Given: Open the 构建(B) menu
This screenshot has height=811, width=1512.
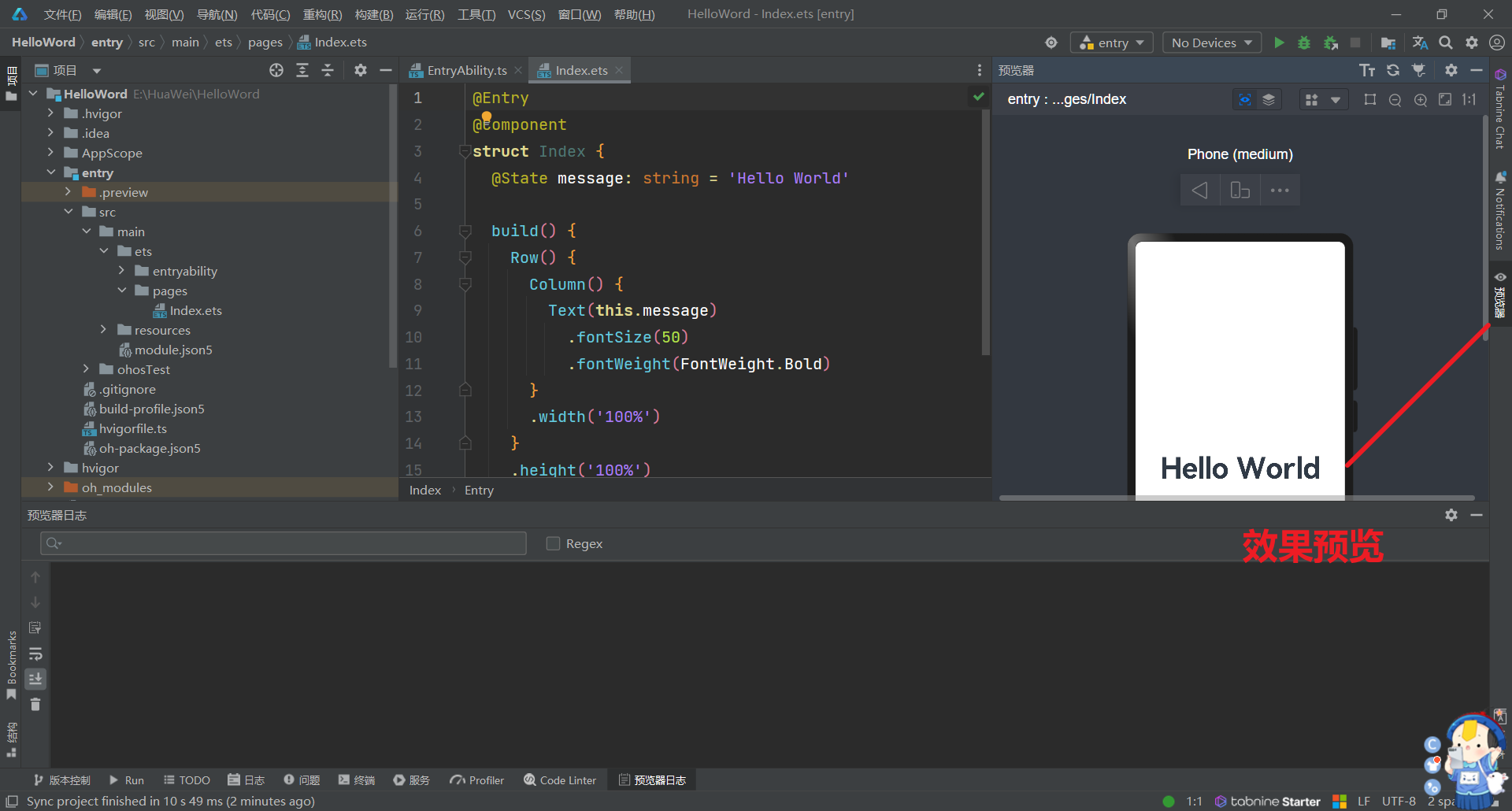Looking at the screenshot, I should [x=373, y=14].
